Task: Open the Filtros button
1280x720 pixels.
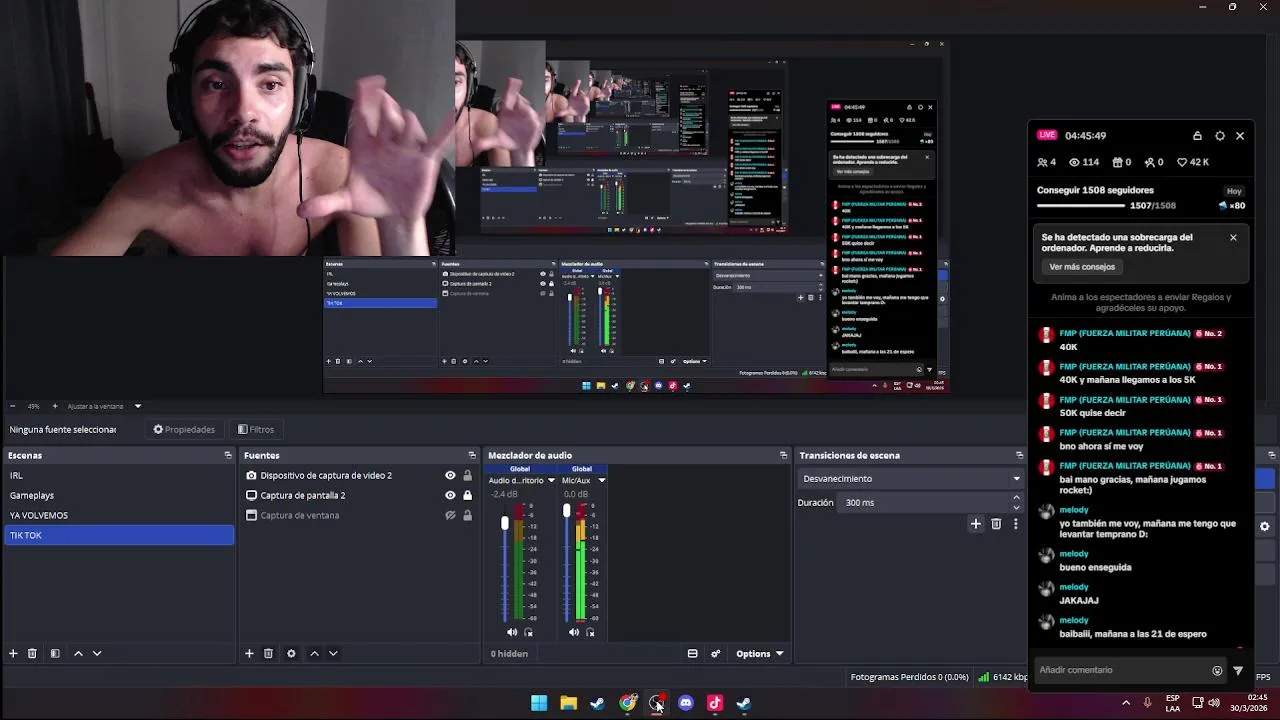Action: coord(256,429)
